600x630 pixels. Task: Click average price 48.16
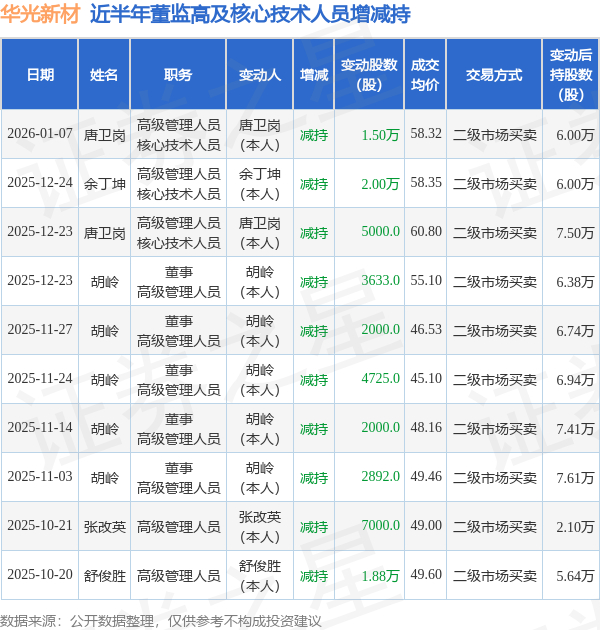click(426, 428)
